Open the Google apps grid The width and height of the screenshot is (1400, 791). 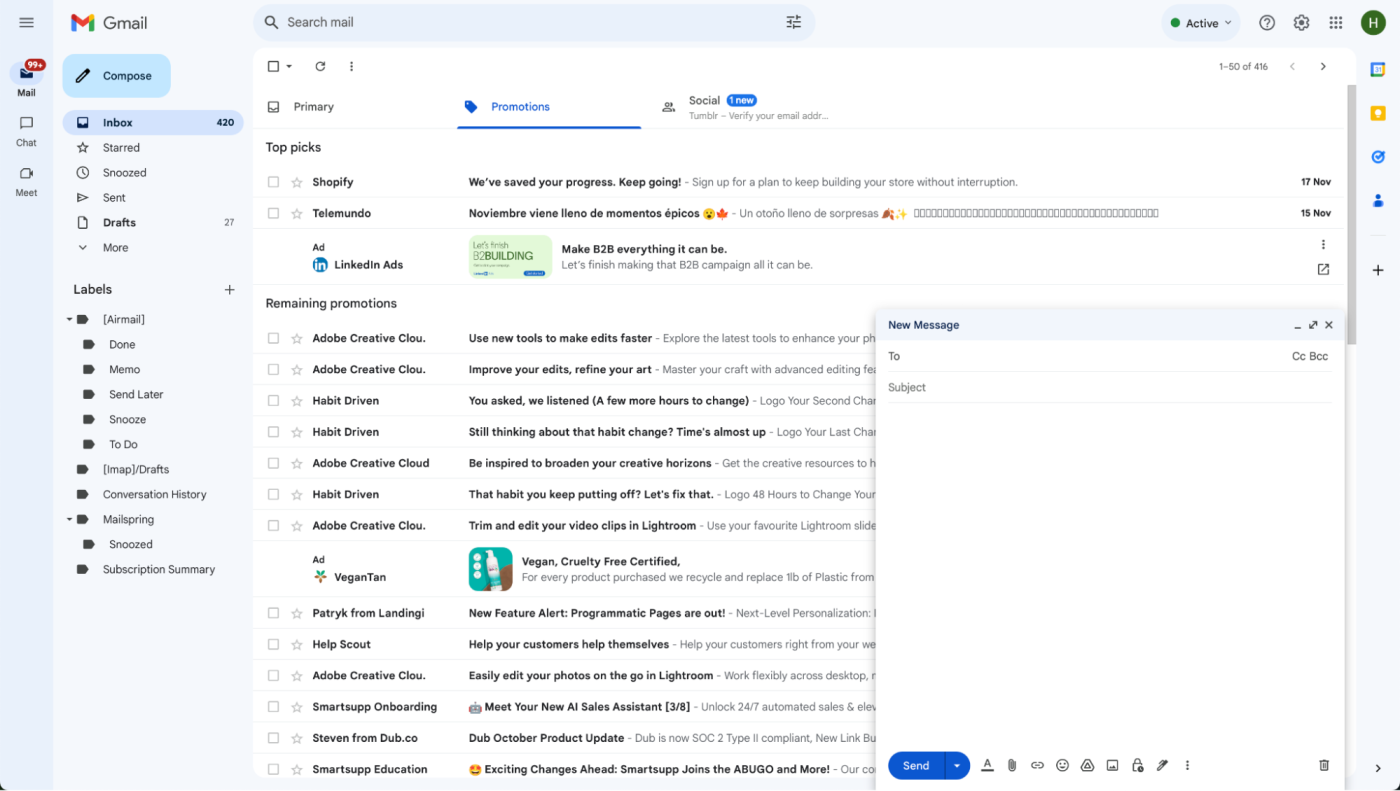(x=1336, y=23)
